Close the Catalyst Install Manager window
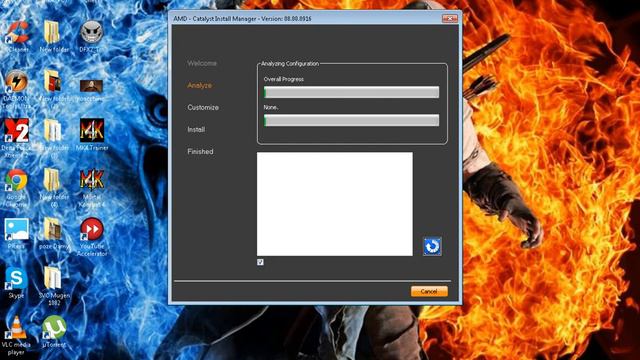 coord(450,18)
